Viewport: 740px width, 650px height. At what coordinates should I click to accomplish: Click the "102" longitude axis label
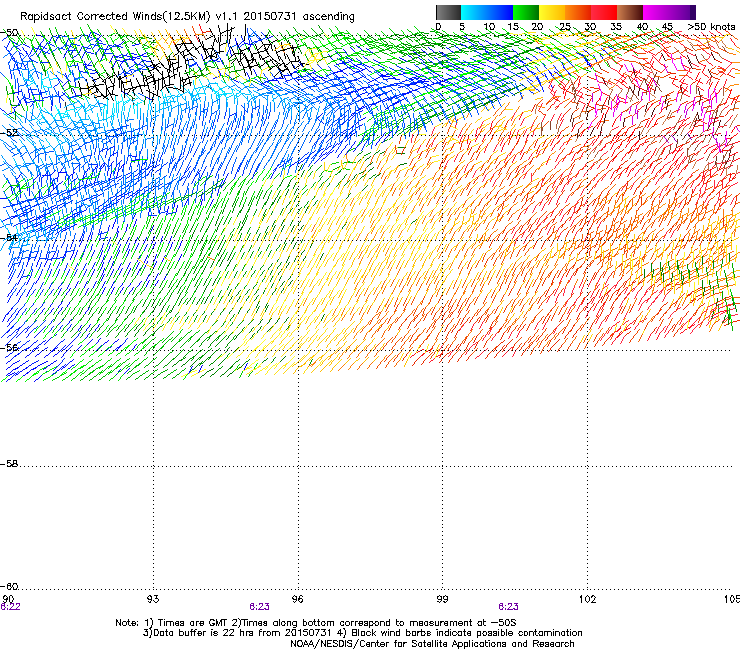[x=588, y=599]
